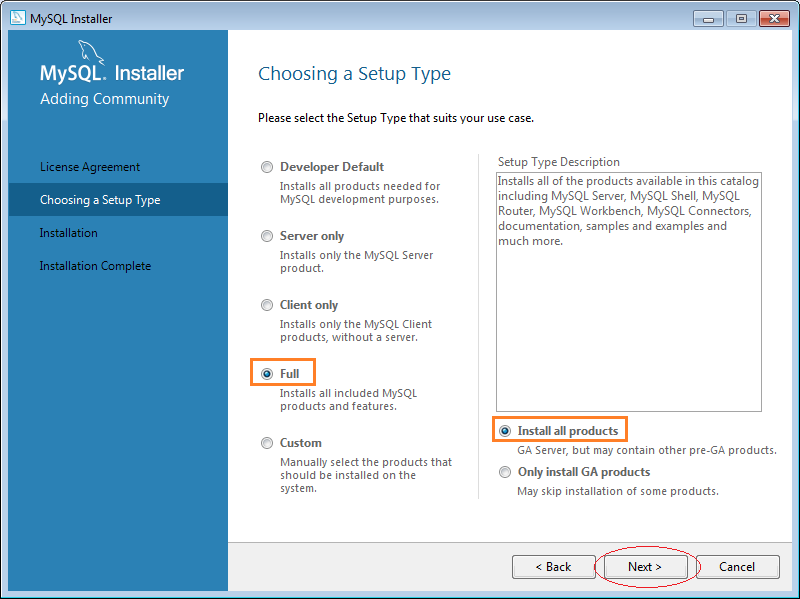Select the Full setup type

point(267,374)
